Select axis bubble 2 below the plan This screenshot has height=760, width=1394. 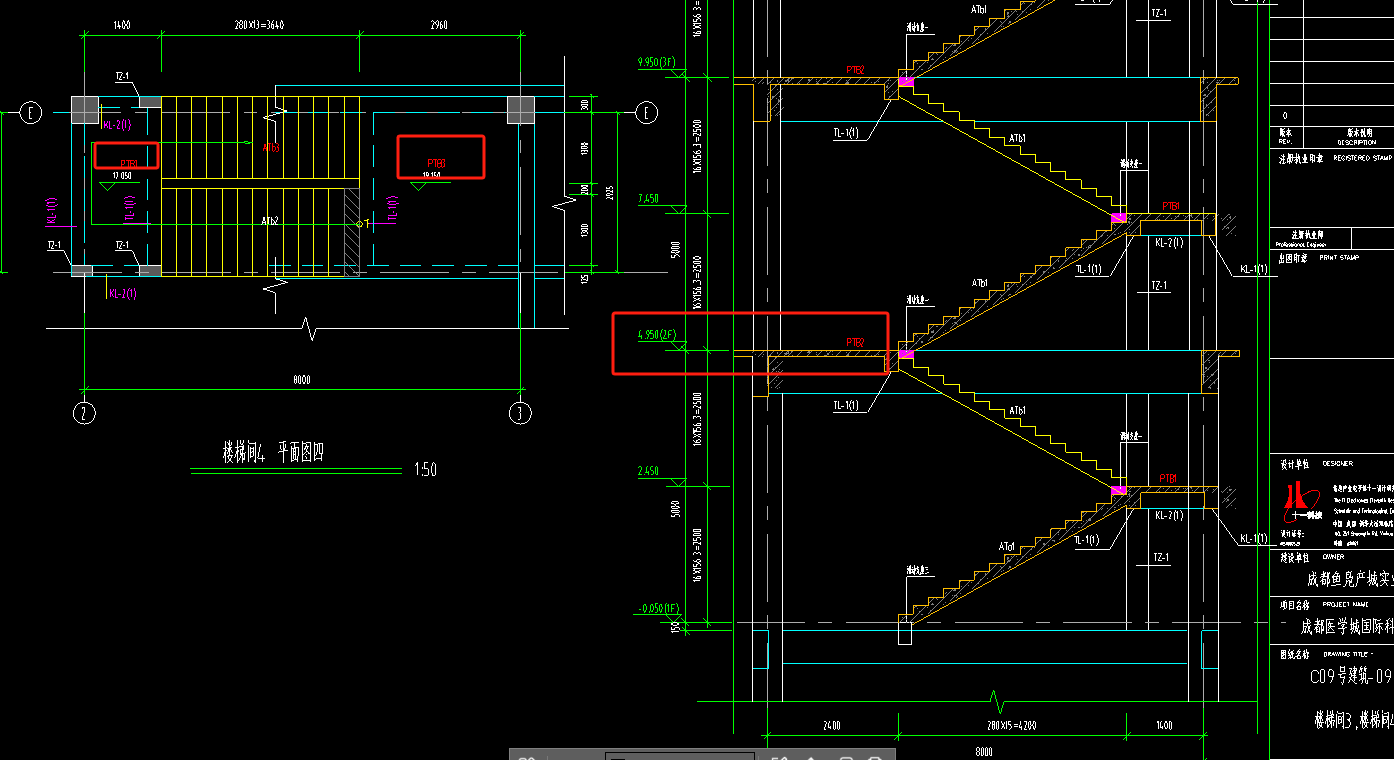click(x=85, y=412)
